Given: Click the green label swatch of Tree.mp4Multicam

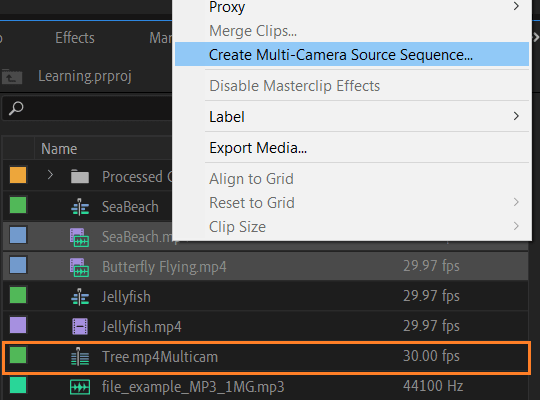Looking at the screenshot, I should click(18, 355).
